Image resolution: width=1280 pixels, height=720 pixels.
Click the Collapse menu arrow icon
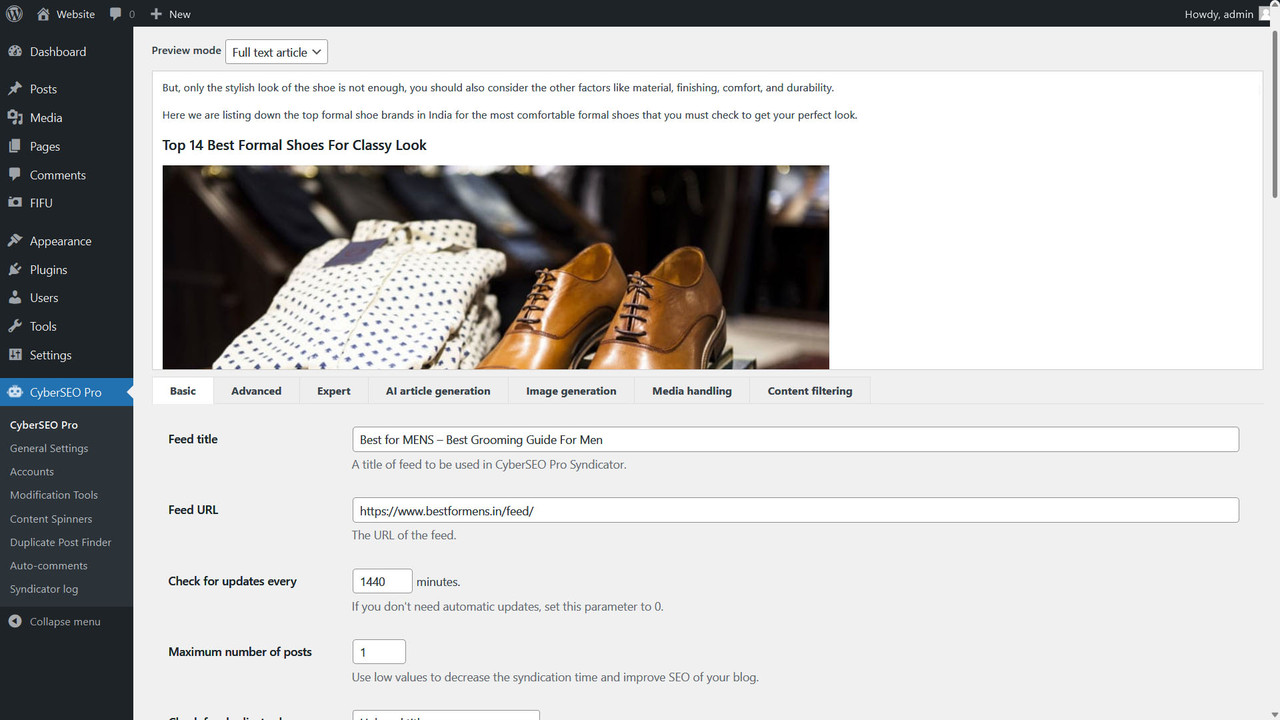pyautogui.click(x=15, y=621)
